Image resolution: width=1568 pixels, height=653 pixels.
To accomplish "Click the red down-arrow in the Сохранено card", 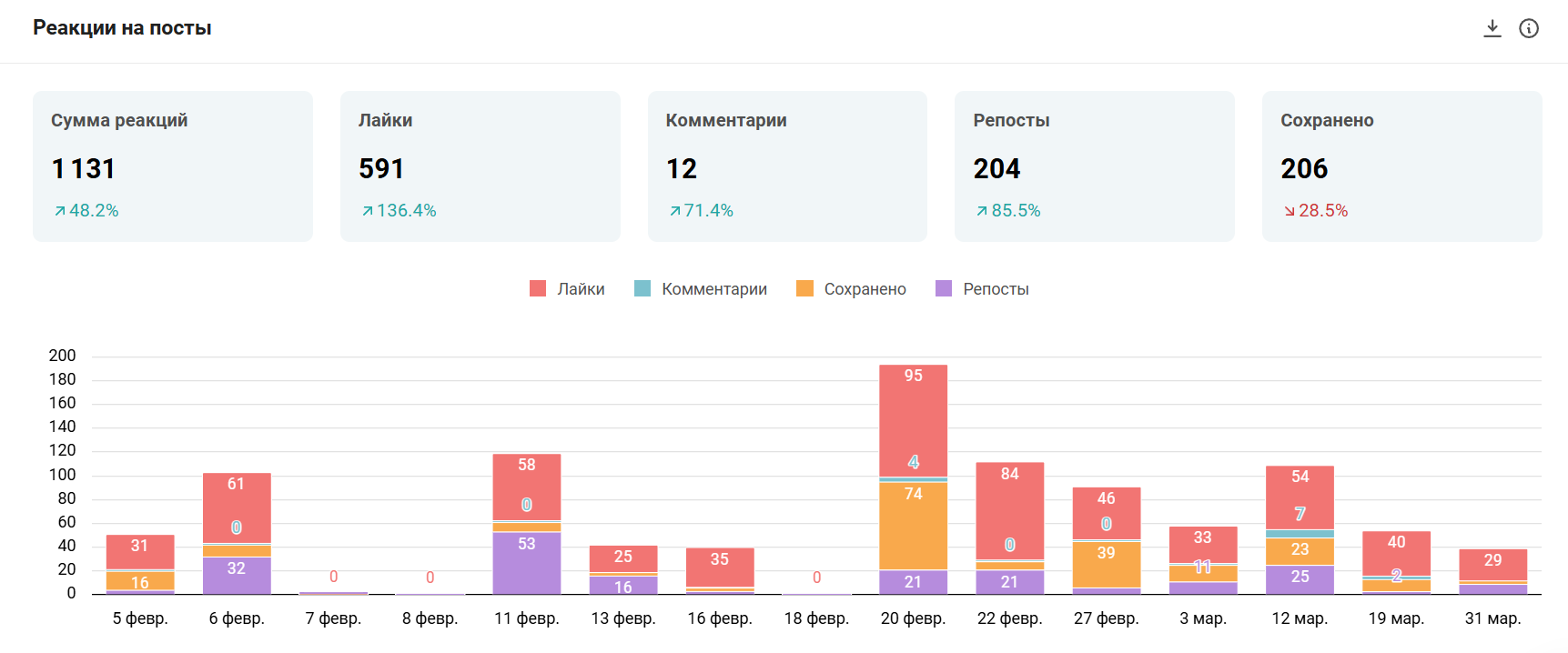I will (1290, 211).
